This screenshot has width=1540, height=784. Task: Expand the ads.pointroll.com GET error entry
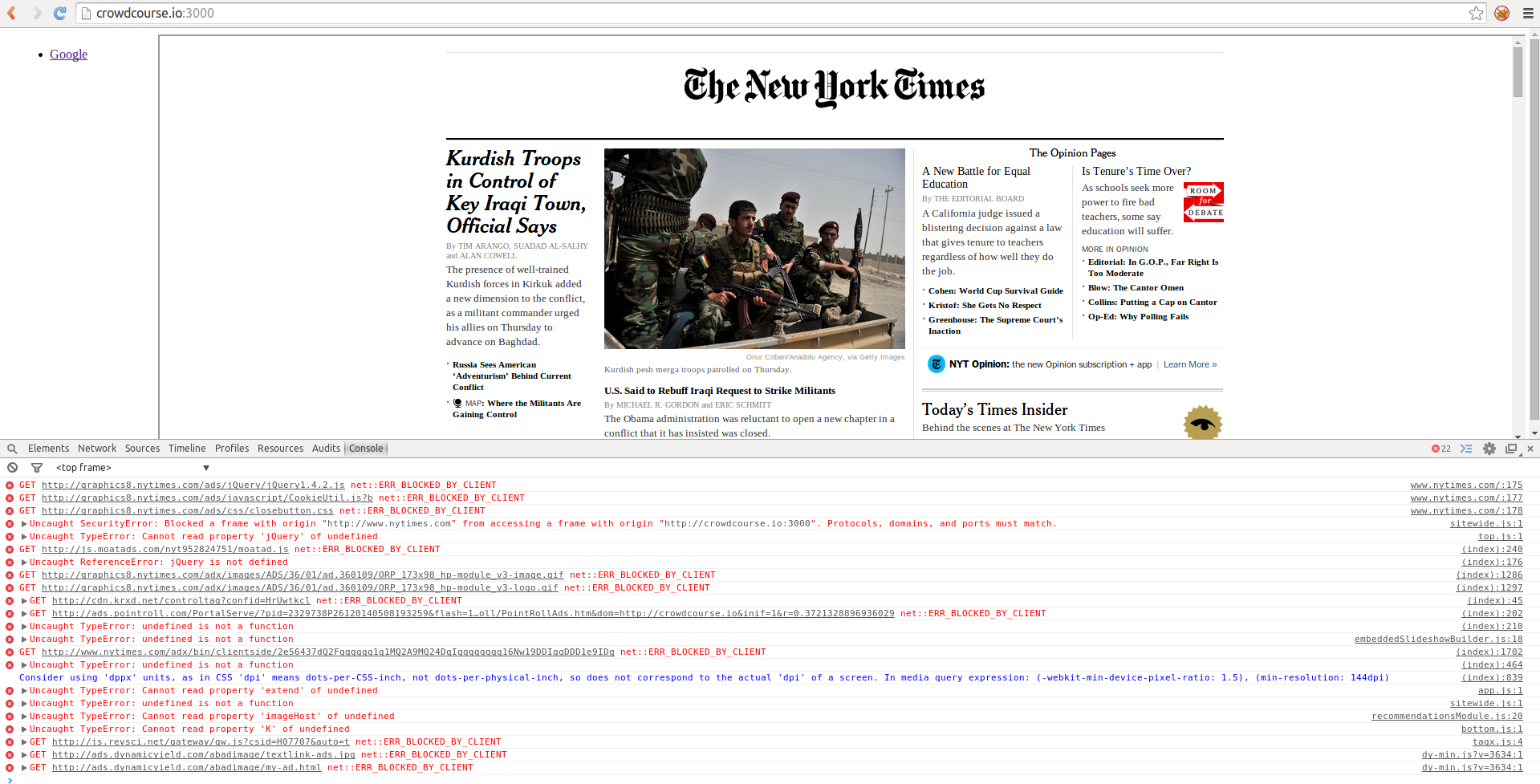pyautogui.click(x=24, y=613)
